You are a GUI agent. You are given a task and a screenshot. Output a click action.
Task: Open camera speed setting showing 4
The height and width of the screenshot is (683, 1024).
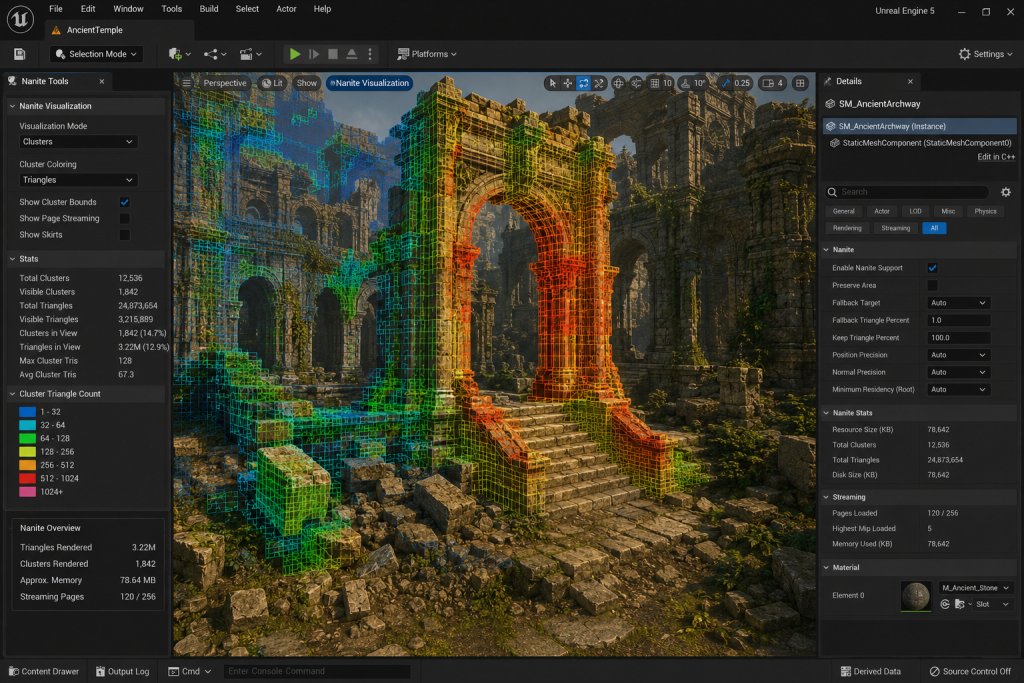(x=773, y=83)
